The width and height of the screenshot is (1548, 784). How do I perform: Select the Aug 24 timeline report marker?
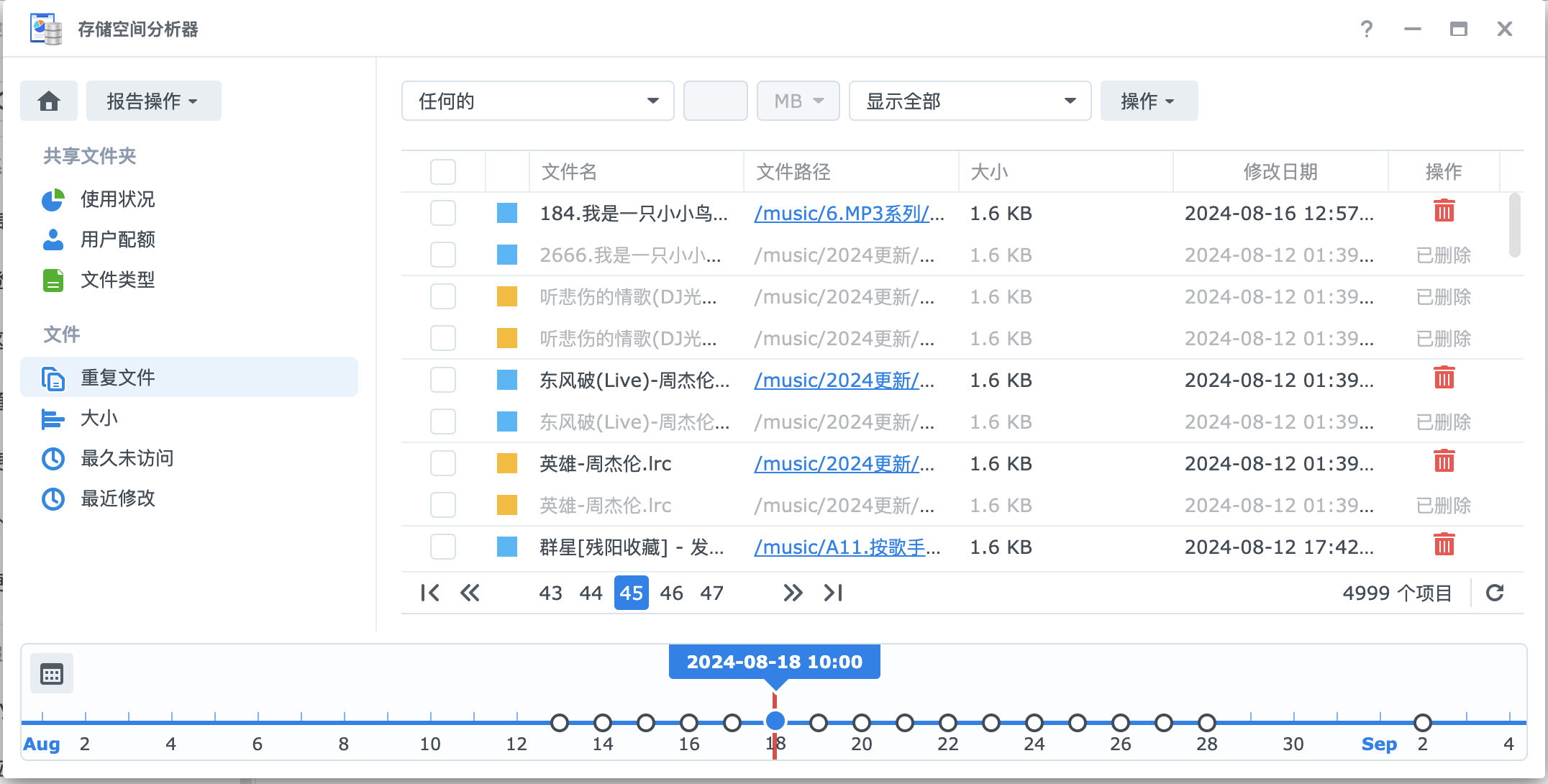[x=1034, y=722]
